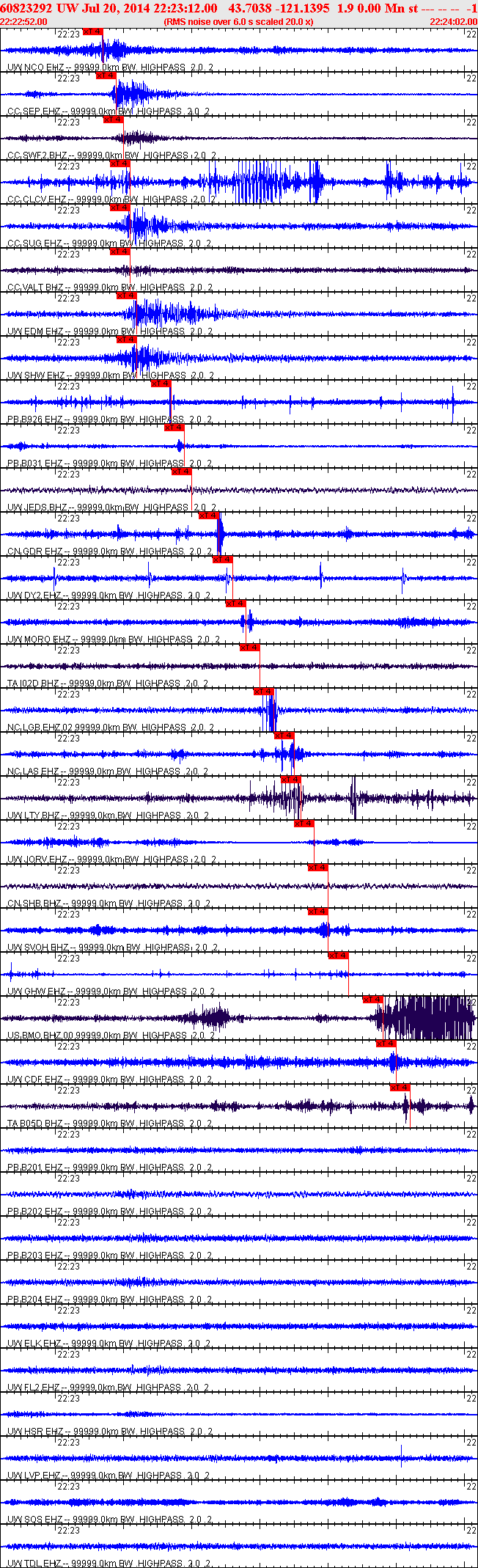This screenshot has width=478, height=1568.
Task: Click the TA B05D BHZ trace label
Action: pyautogui.click(x=110, y=1124)
